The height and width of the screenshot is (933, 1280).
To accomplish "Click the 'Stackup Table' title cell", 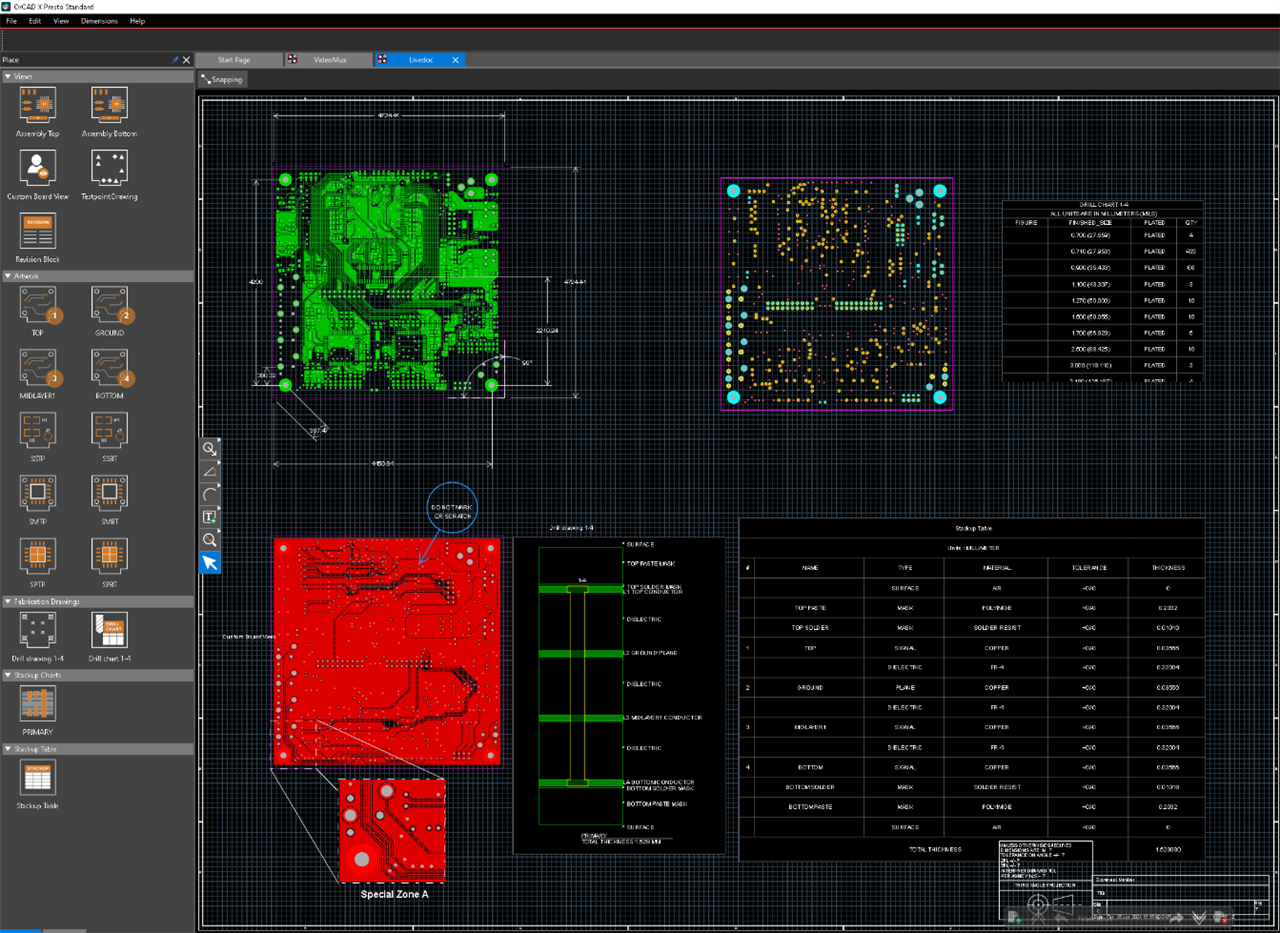I will (x=972, y=527).
